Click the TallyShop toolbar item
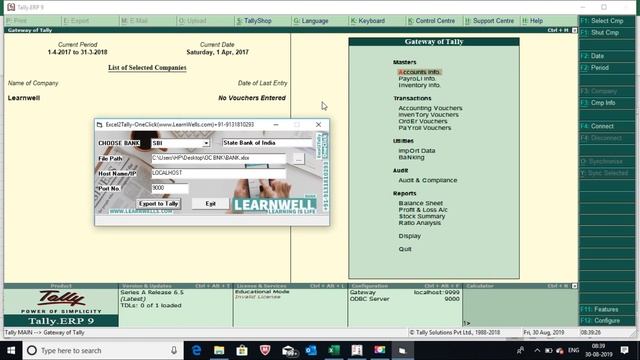 [x=254, y=21]
